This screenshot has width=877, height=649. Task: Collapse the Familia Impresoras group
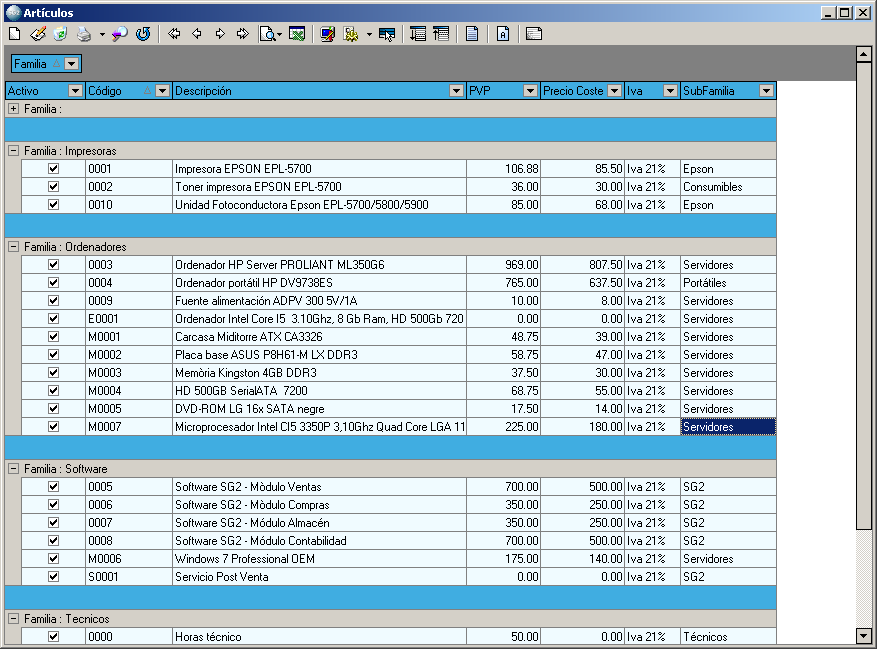(x=13, y=151)
